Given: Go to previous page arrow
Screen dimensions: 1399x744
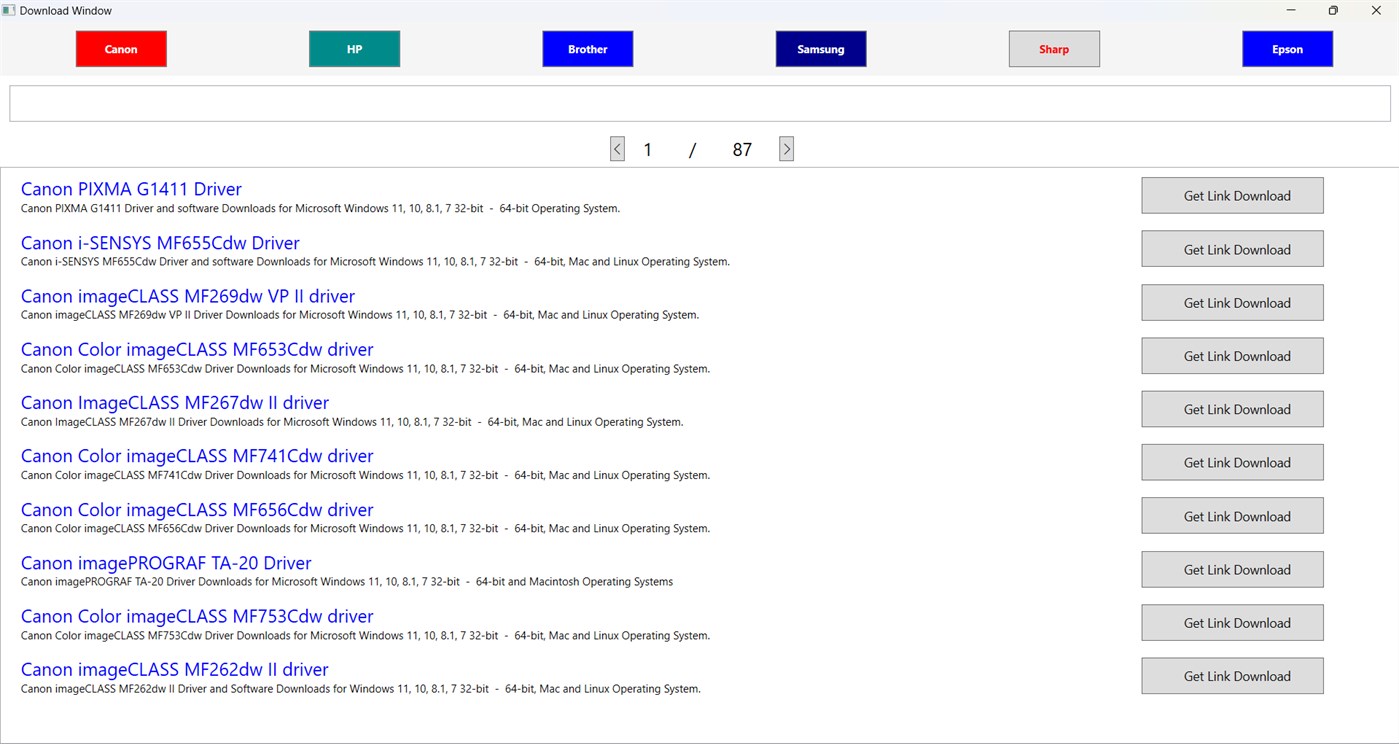Looking at the screenshot, I should point(617,149).
